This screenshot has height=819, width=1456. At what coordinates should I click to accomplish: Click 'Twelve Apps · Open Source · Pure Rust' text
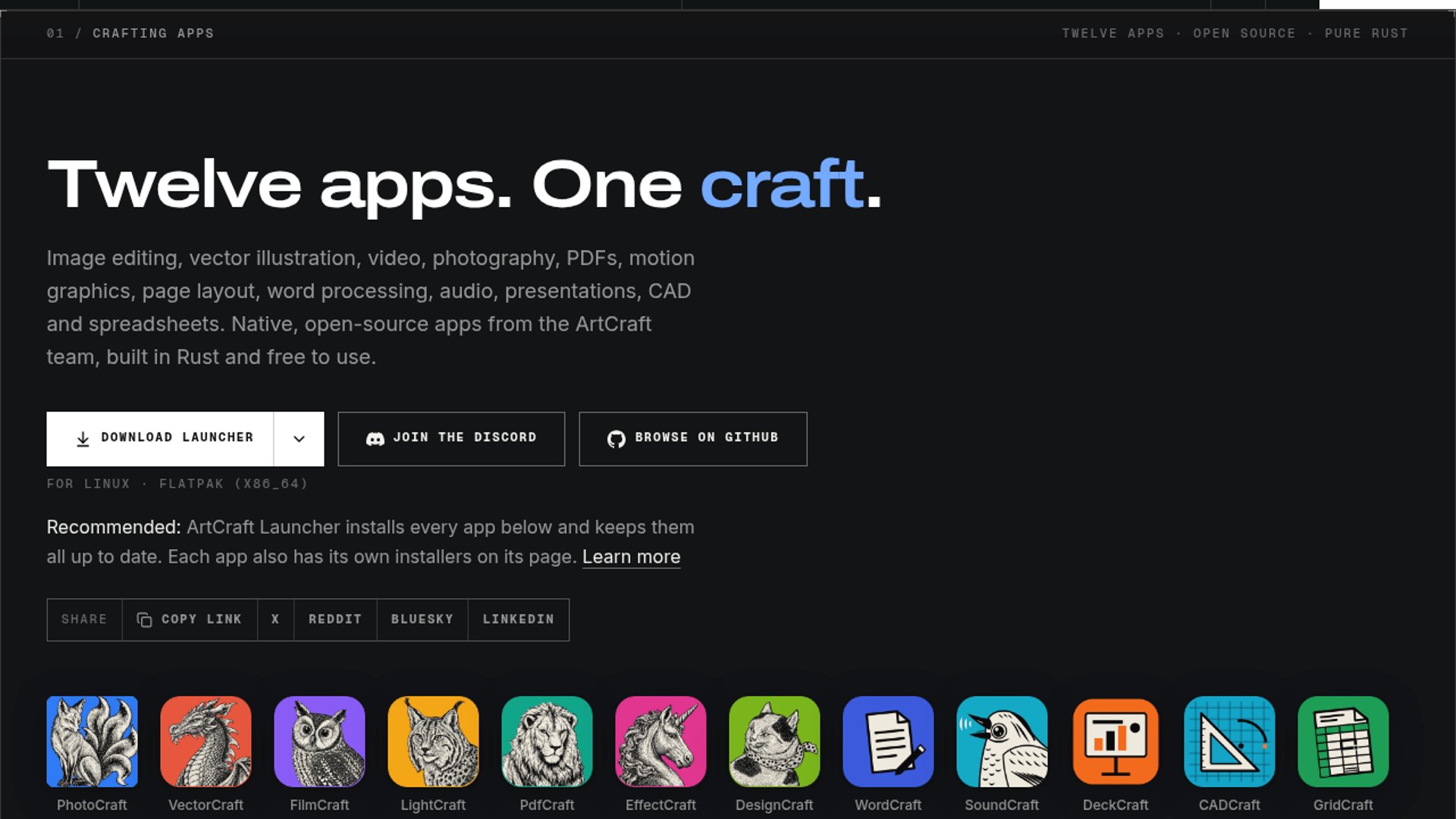pyautogui.click(x=1235, y=33)
